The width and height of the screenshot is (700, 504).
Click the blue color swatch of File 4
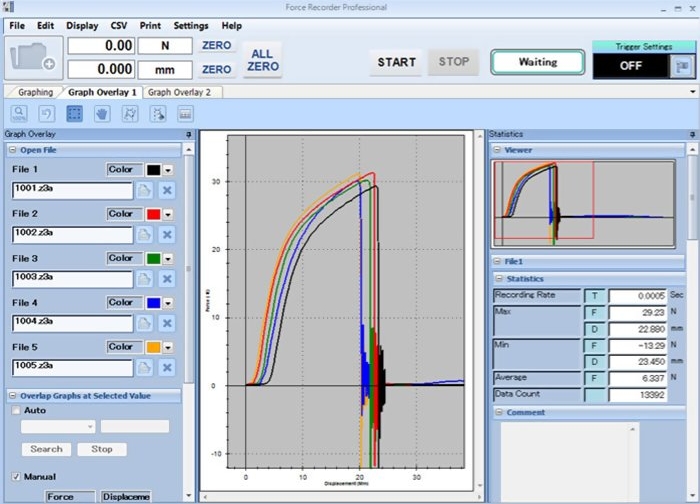tap(153, 302)
